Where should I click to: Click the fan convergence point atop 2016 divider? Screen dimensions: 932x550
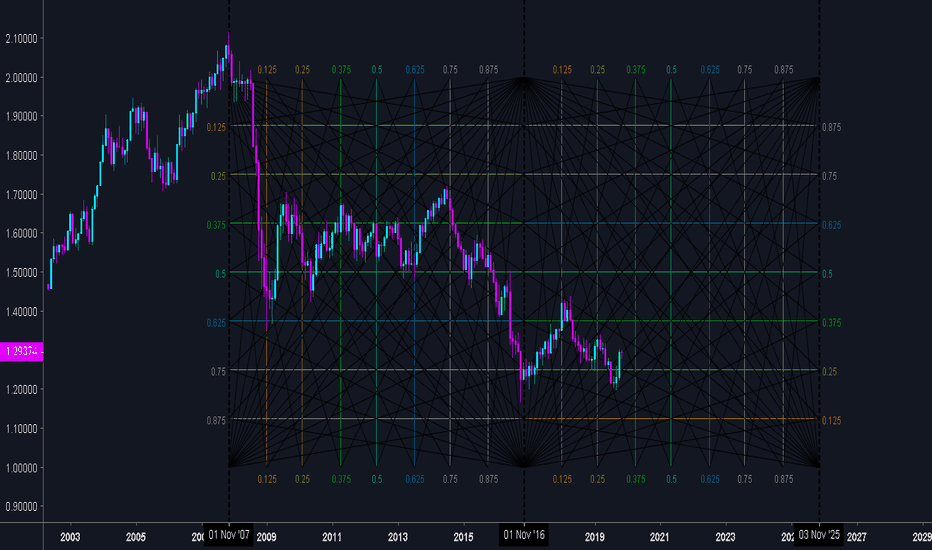(524, 80)
